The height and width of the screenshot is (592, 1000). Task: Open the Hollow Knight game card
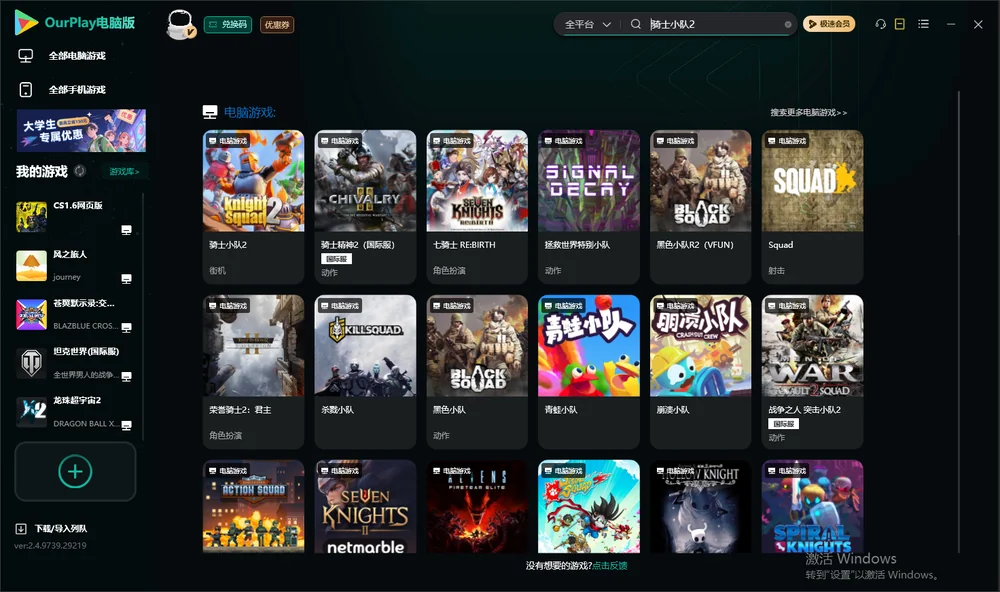coord(700,507)
